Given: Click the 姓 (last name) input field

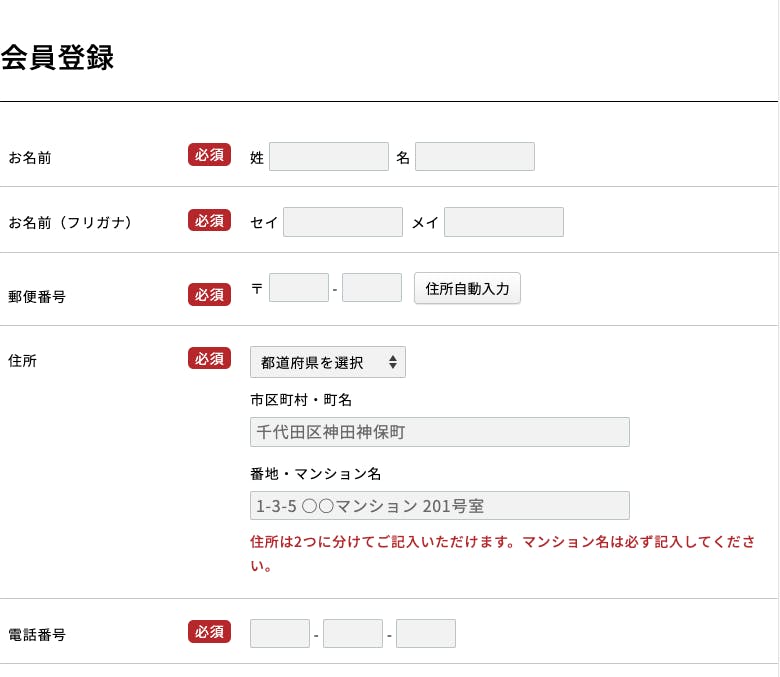Looking at the screenshot, I should click(x=328, y=157).
